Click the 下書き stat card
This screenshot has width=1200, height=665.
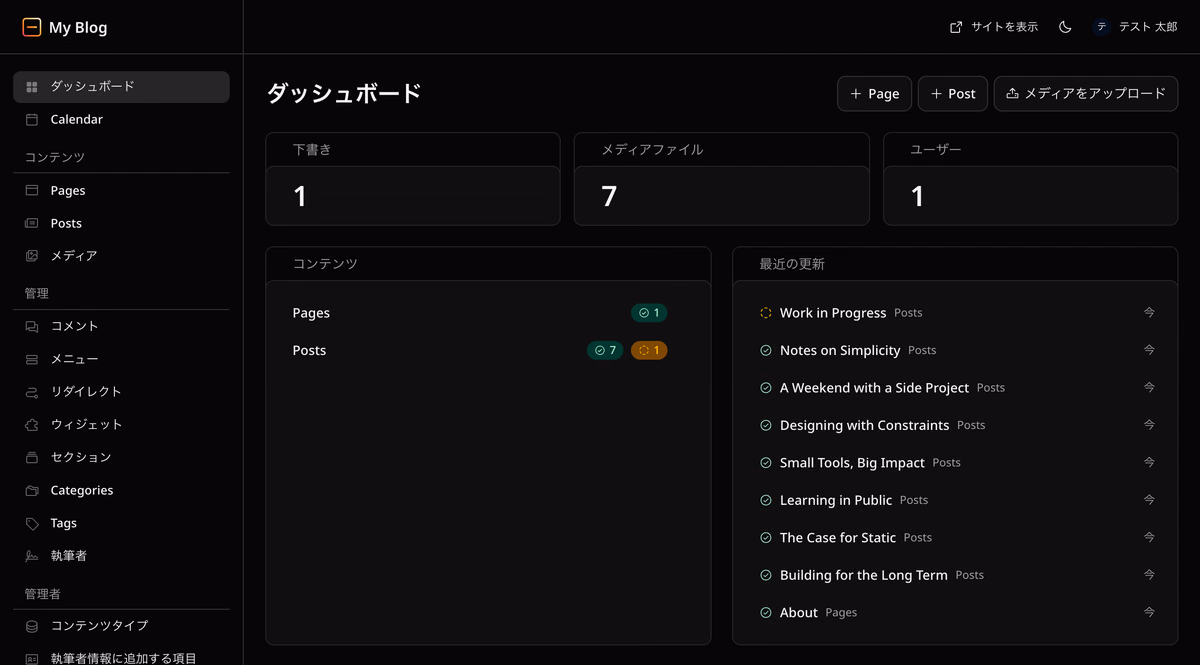413,179
